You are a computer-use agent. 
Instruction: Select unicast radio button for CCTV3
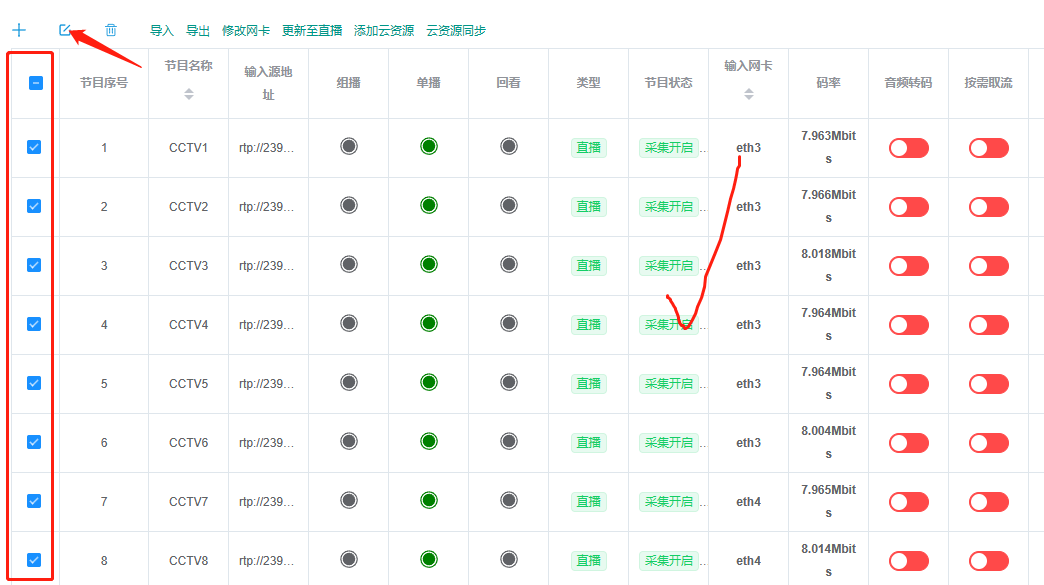tap(429, 265)
